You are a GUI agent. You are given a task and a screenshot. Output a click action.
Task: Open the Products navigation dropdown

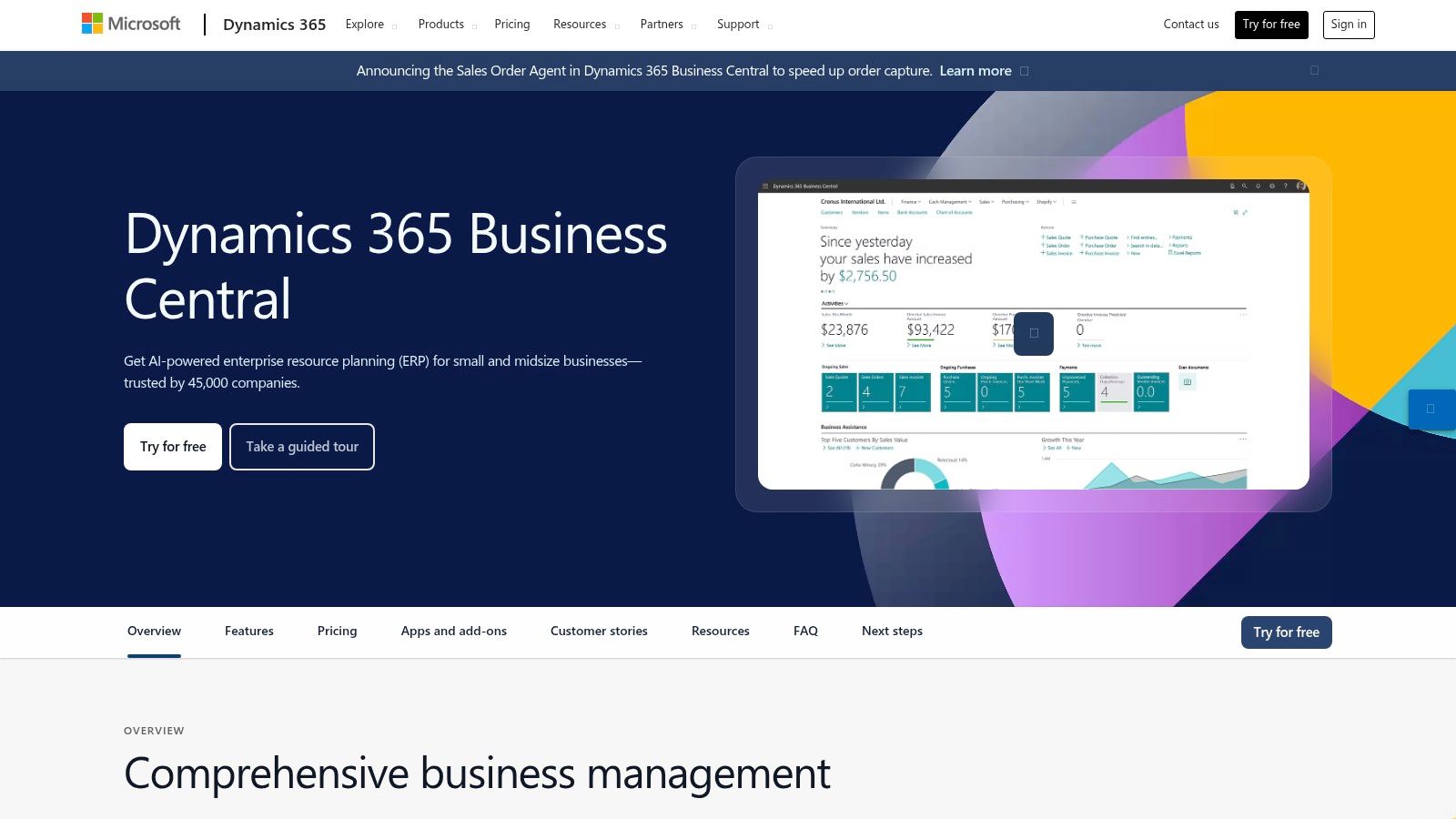(x=441, y=24)
